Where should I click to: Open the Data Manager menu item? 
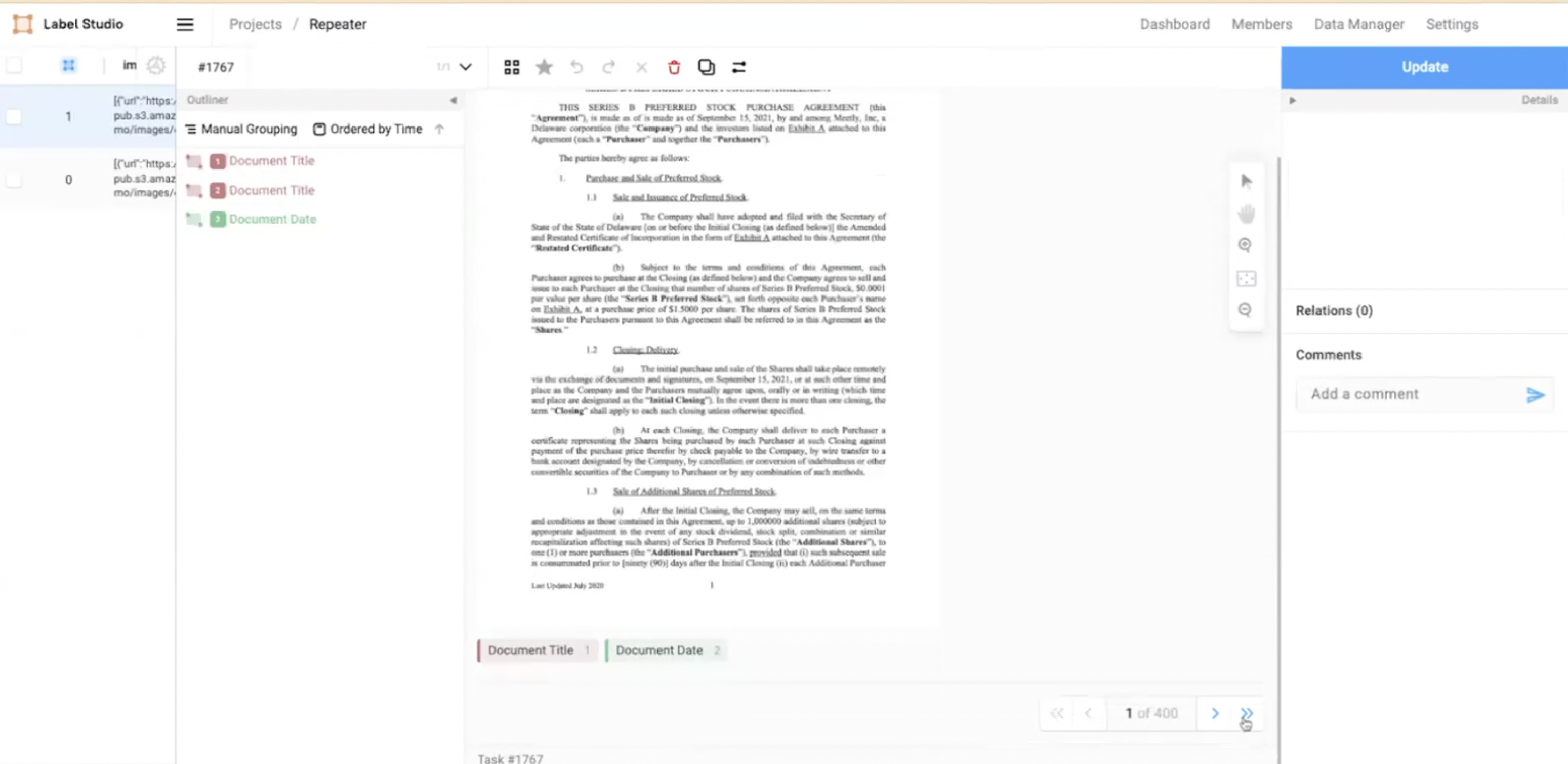point(1358,24)
